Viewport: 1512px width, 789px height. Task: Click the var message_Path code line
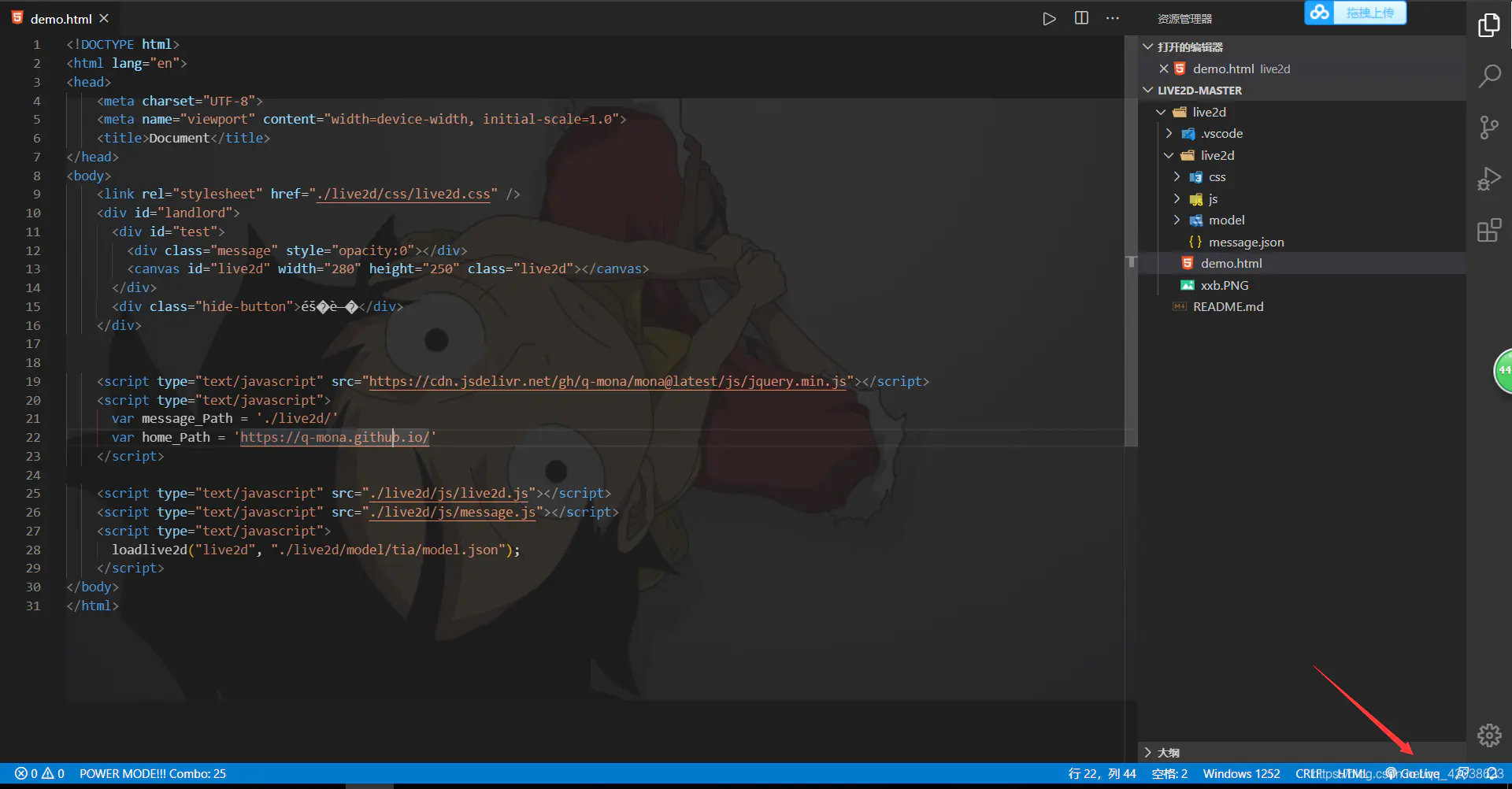(x=224, y=418)
